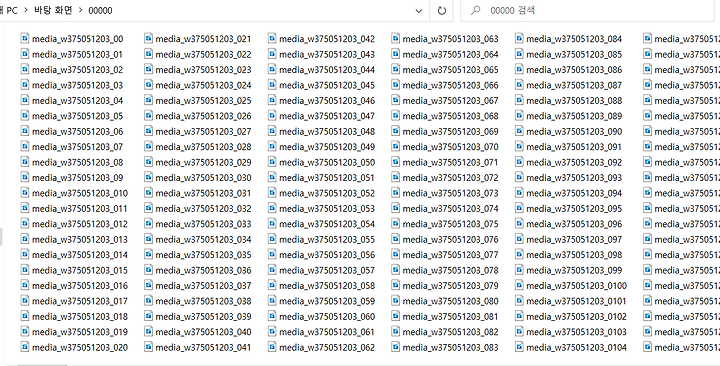Select file name media_w375051203_086
The width and height of the screenshot is (720, 366).
574,70
